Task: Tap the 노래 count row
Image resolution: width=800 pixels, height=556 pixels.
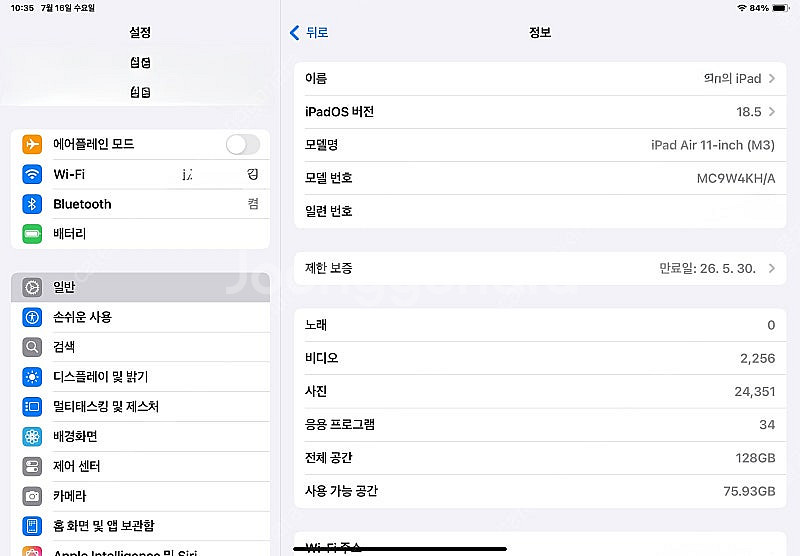Action: pos(540,325)
